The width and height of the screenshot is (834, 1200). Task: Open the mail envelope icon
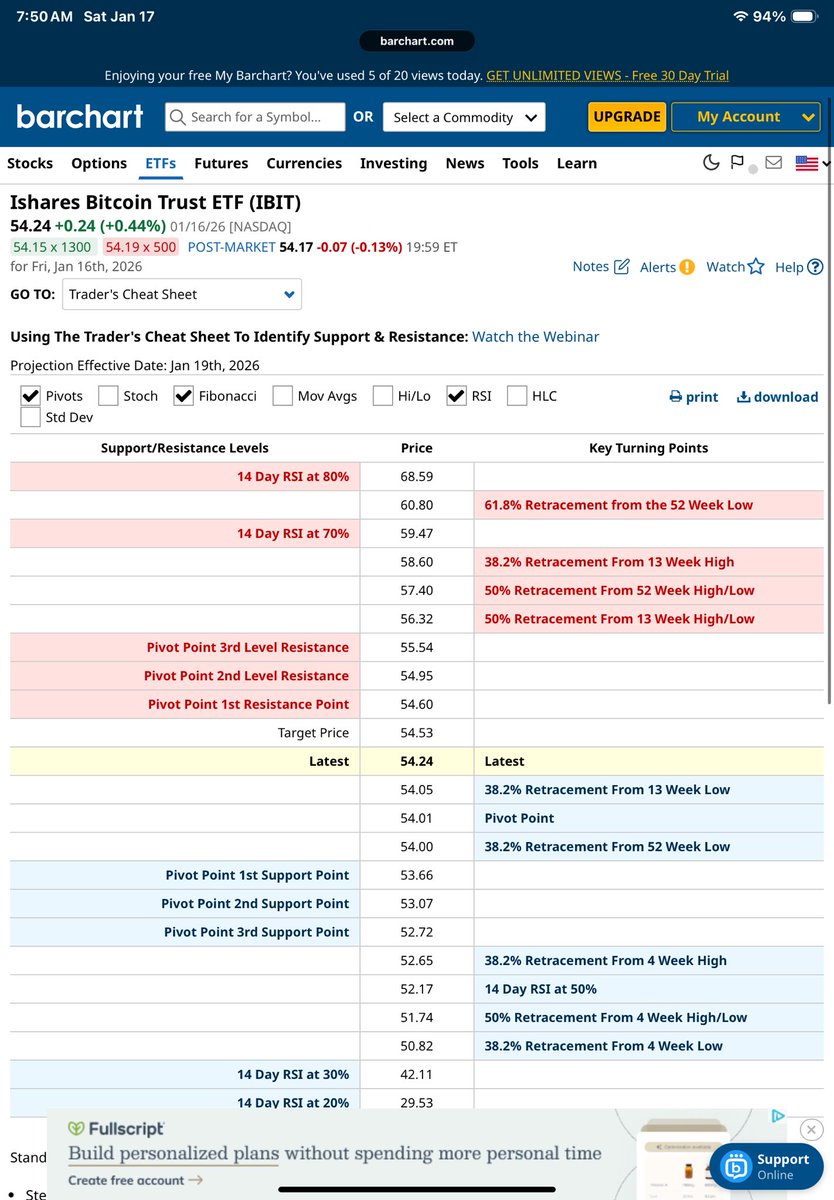click(x=773, y=163)
